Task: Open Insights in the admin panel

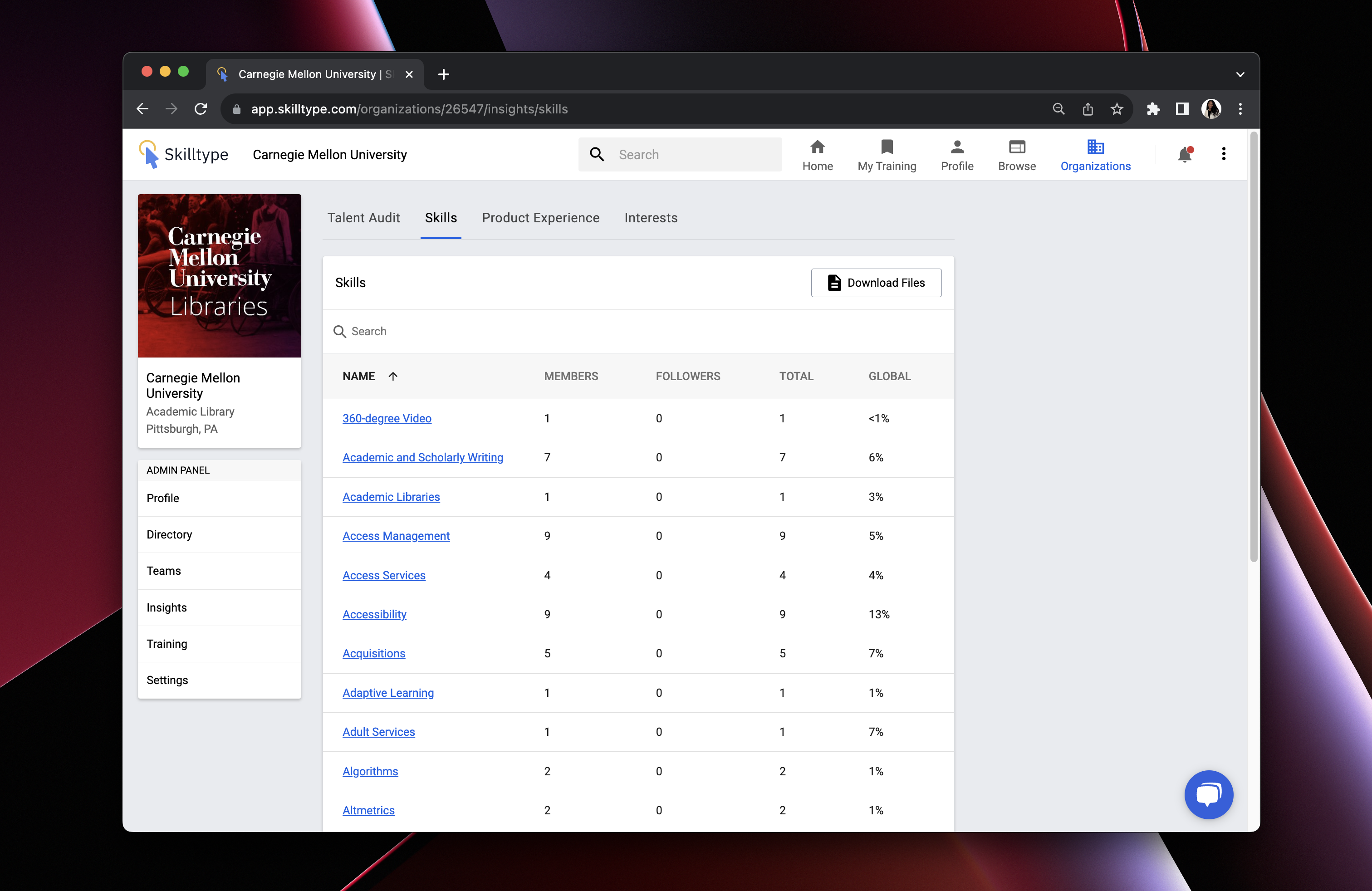Action: (x=167, y=607)
